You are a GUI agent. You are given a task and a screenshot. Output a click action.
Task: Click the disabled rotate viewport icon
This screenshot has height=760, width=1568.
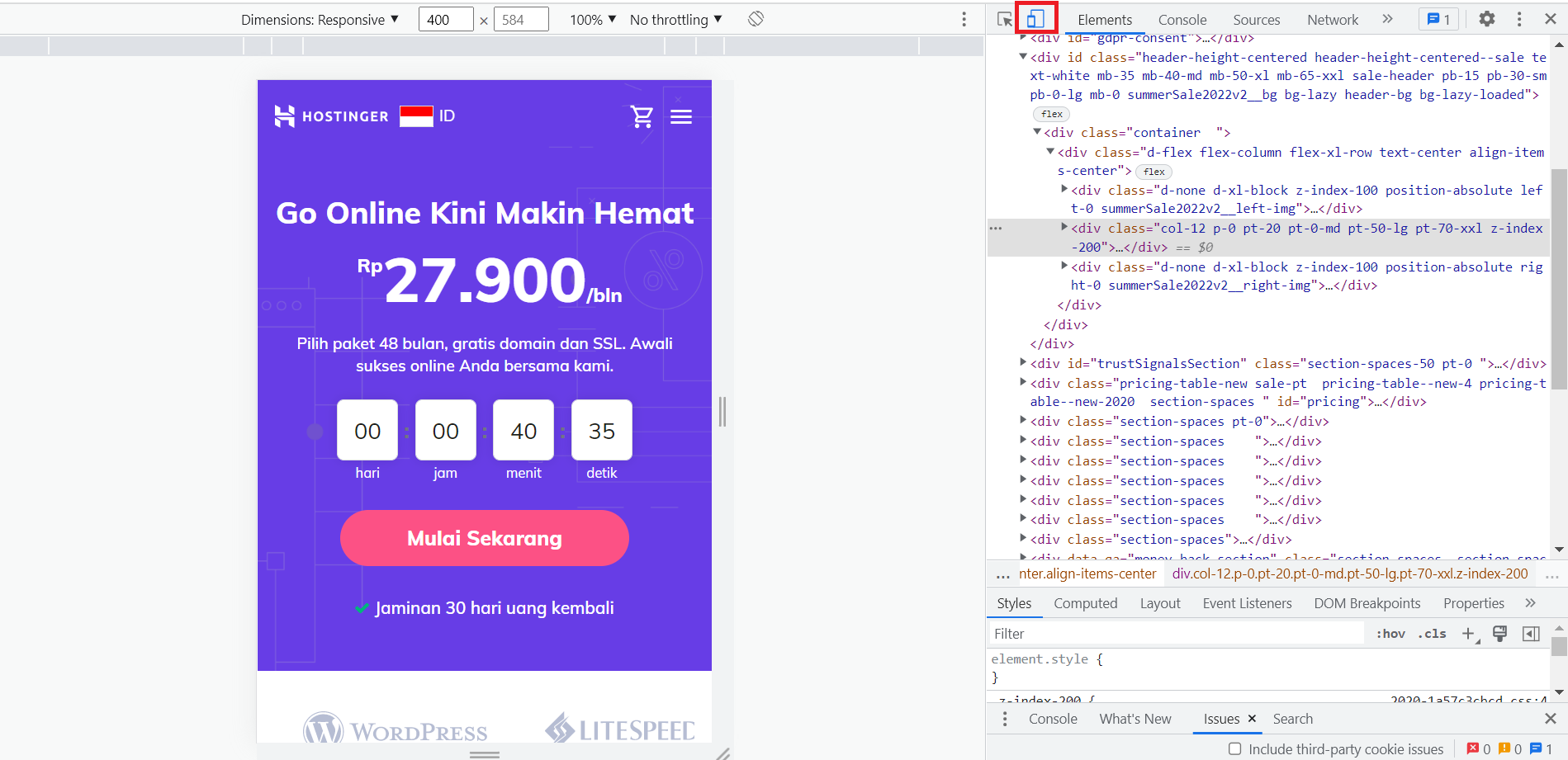coord(756,18)
